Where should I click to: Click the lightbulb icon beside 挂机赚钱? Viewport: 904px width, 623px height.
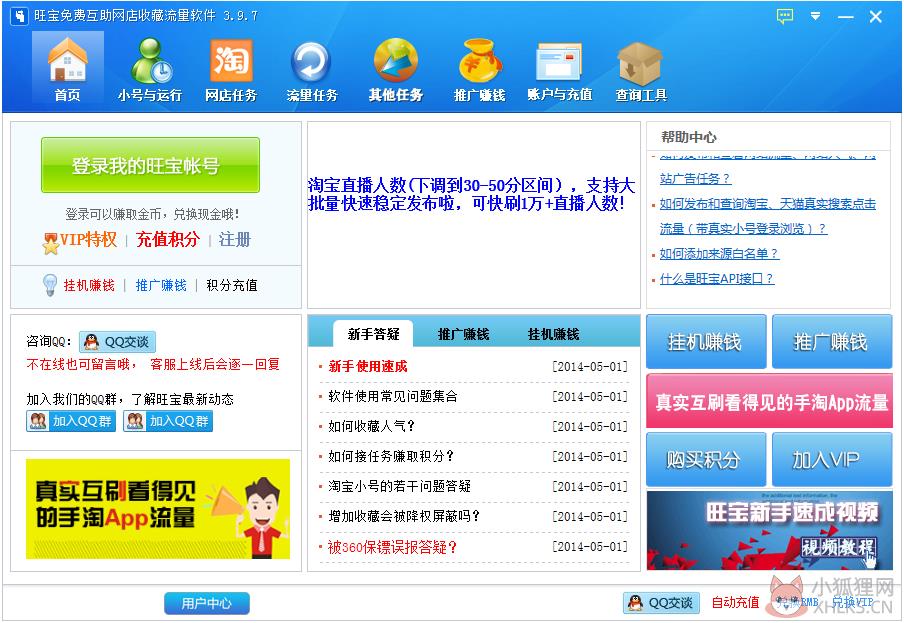click(50, 285)
